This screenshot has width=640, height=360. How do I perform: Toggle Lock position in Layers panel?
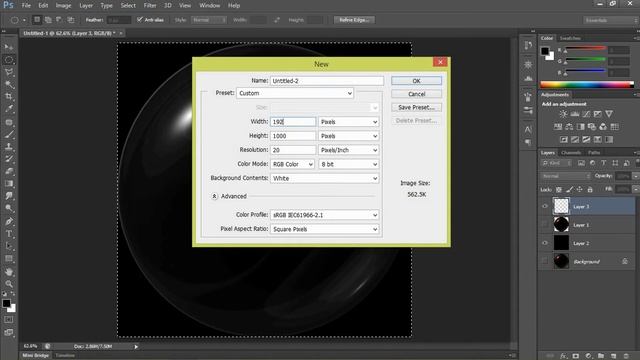coord(580,189)
